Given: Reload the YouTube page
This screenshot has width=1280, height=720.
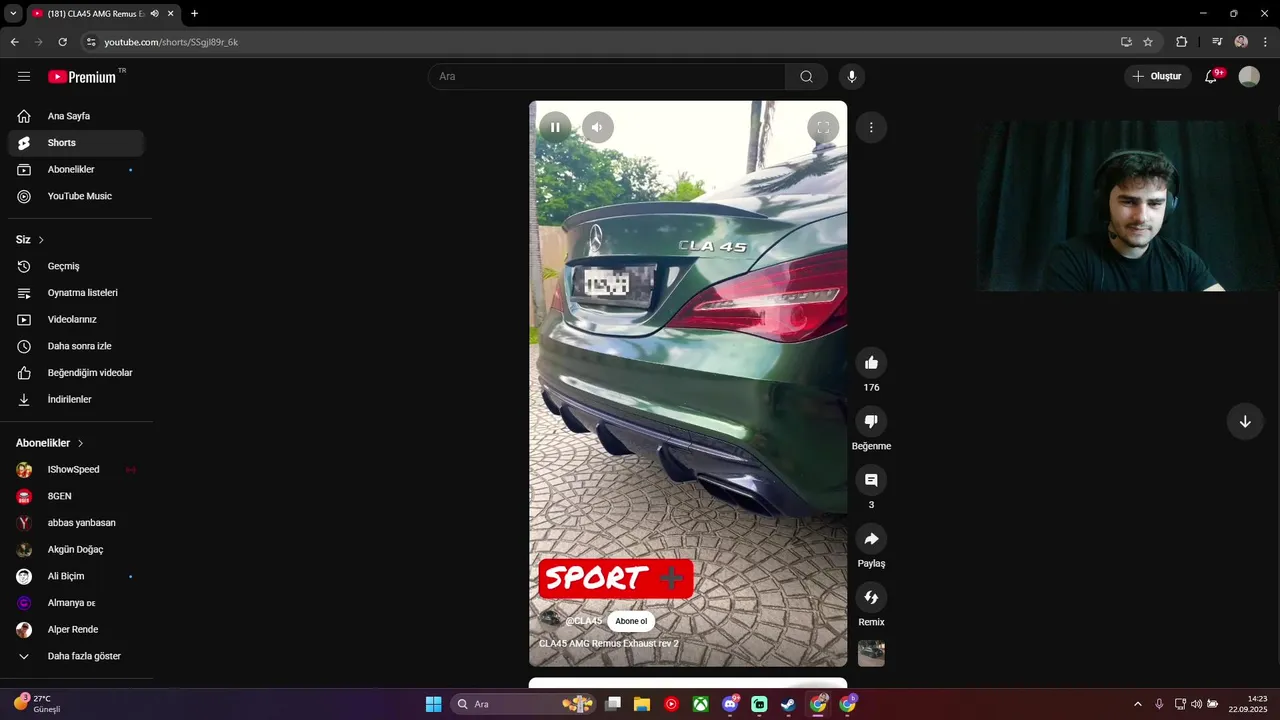Looking at the screenshot, I should pos(62,42).
